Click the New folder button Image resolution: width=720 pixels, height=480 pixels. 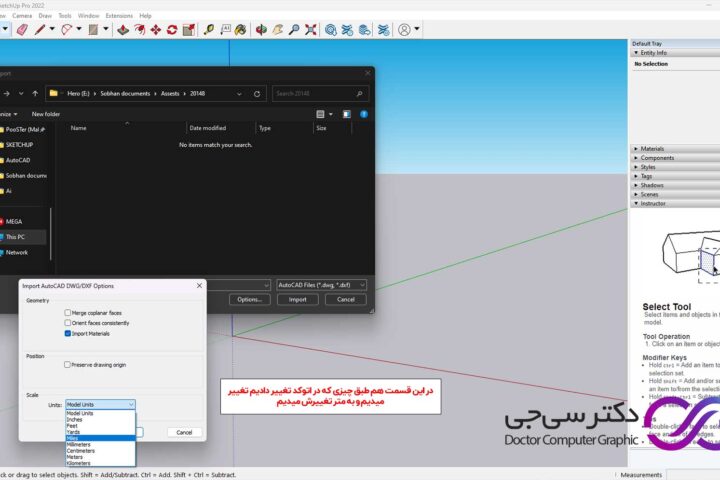(46, 114)
